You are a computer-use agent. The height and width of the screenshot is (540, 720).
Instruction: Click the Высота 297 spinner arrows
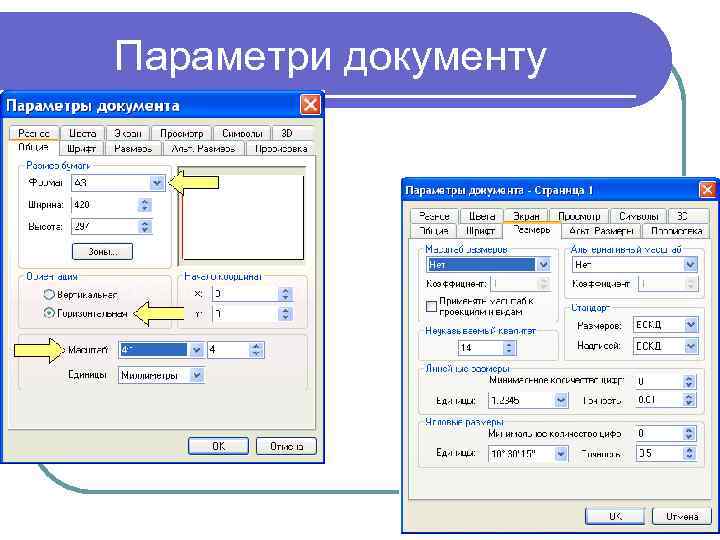coord(145,226)
